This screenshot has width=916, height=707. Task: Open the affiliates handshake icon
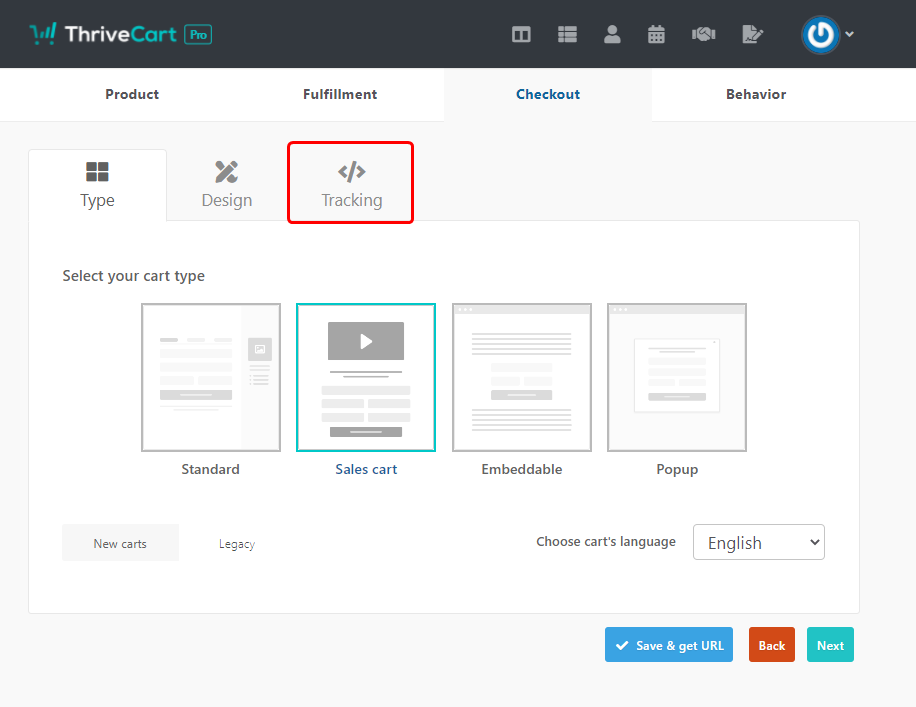coord(703,34)
